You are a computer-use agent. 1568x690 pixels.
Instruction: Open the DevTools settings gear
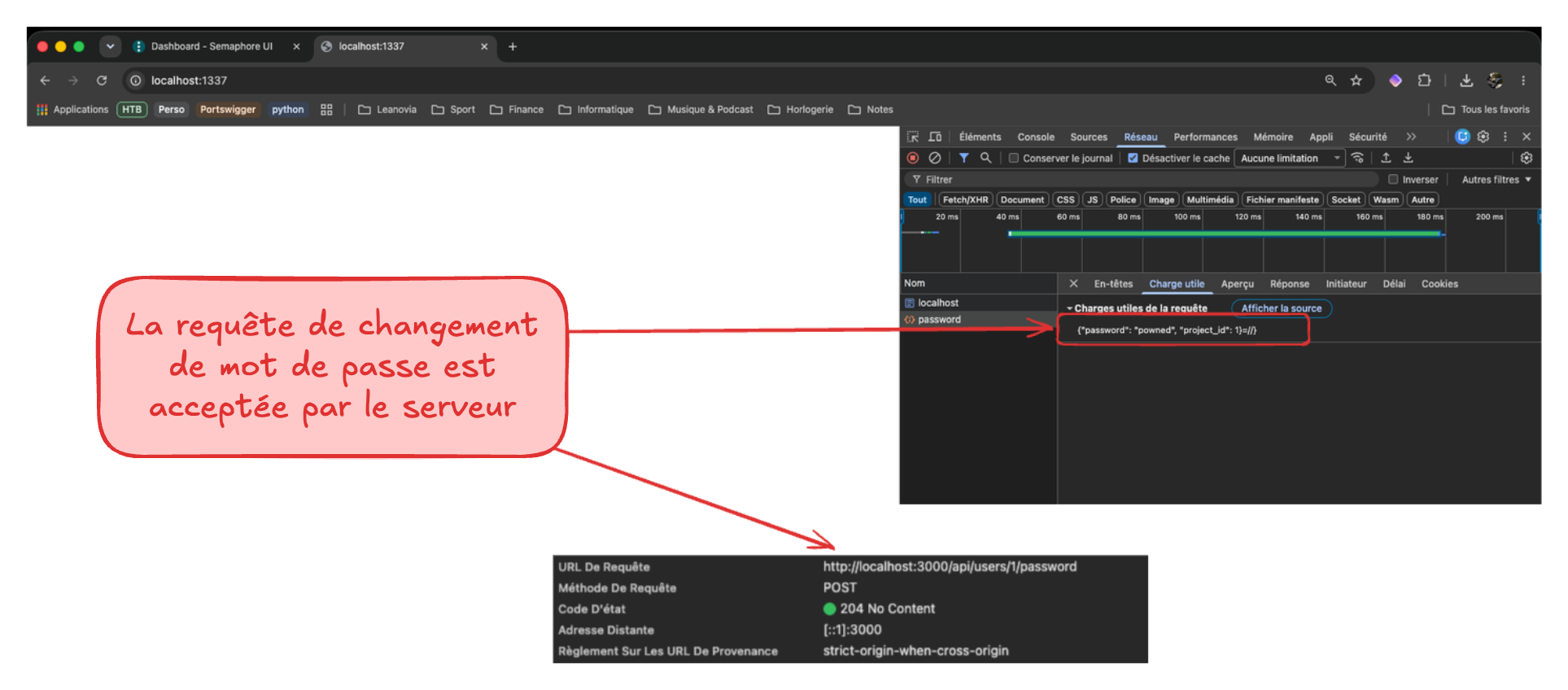pos(1483,137)
